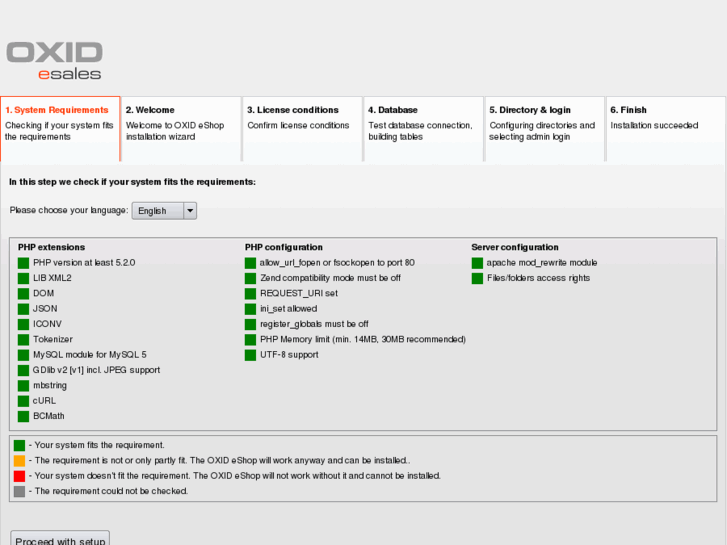Click the BCMath status square
Screen dimensions: 727x545
click(24, 416)
